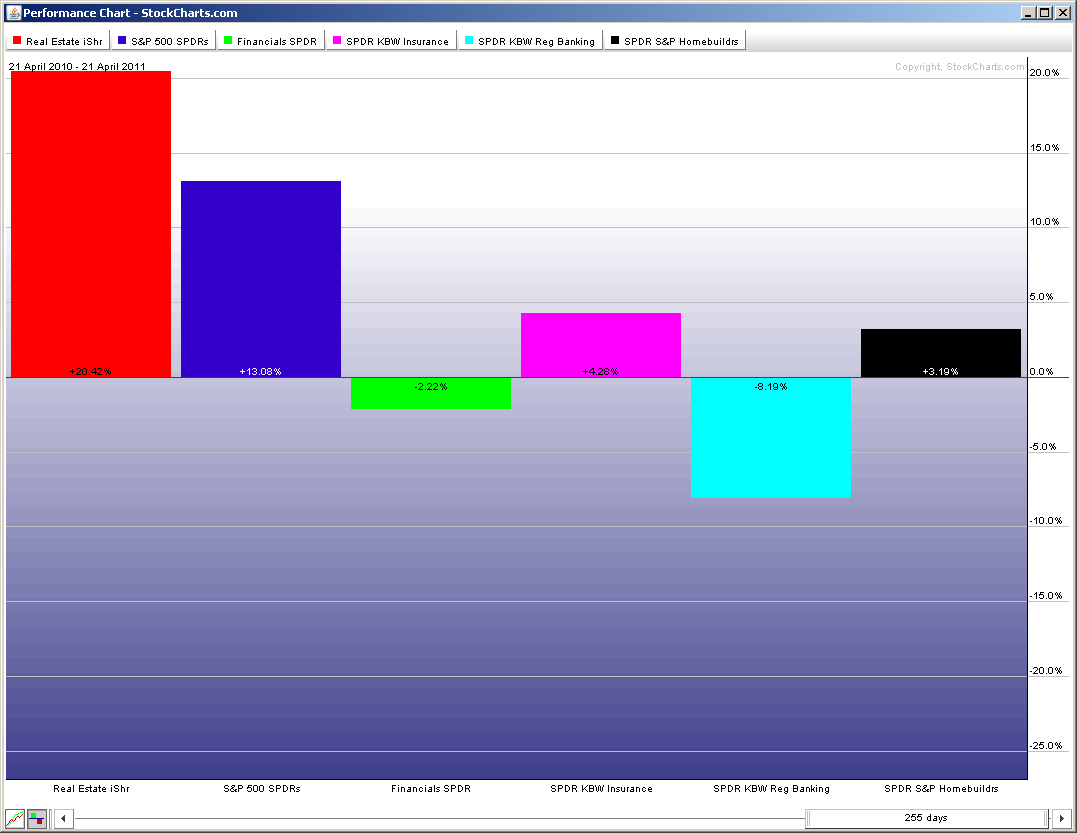The height and width of the screenshot is (833, 1077).
Task: Click the black SPDR S&P Homebuildrs bar
Action: (x=941, y=353)
